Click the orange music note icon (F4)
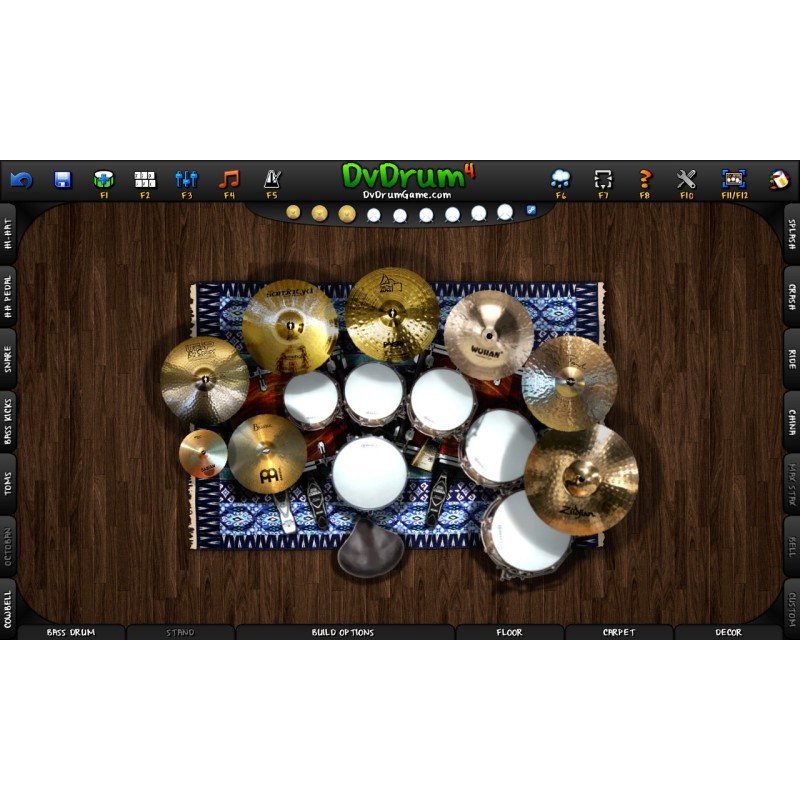 click(x=229, y=180)
